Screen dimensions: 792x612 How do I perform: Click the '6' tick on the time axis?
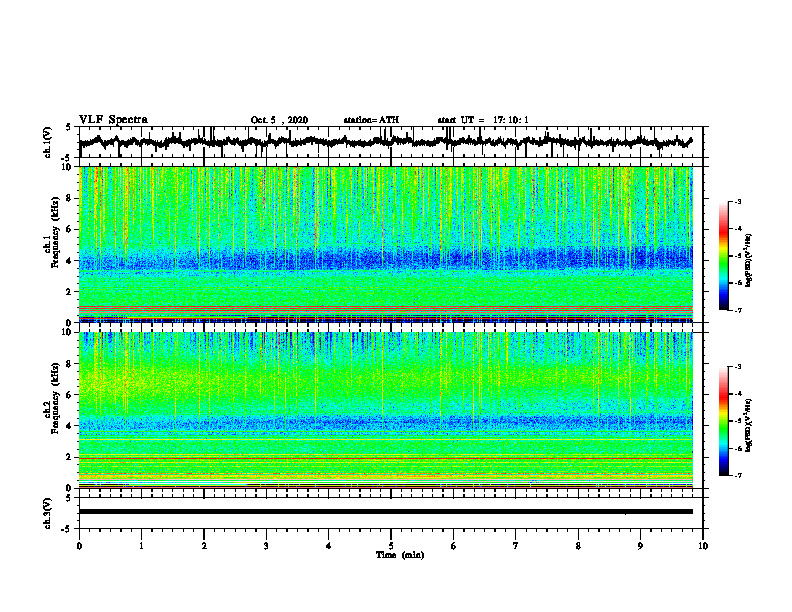(x=454, y=546)
